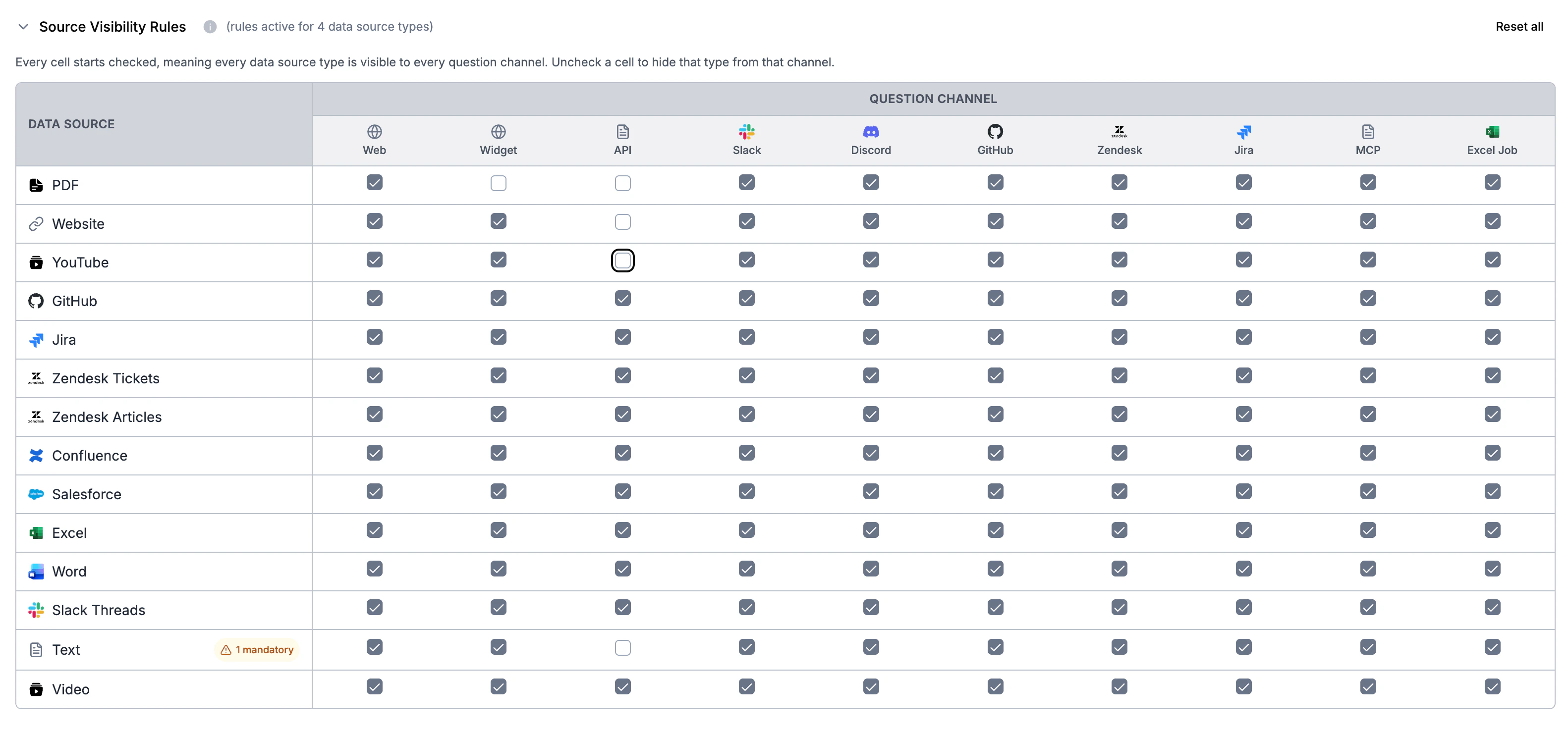This screenshot has height=732, width=1568.
Task: Click the Slack Threads row label
Action: click(x=99, y=610)
